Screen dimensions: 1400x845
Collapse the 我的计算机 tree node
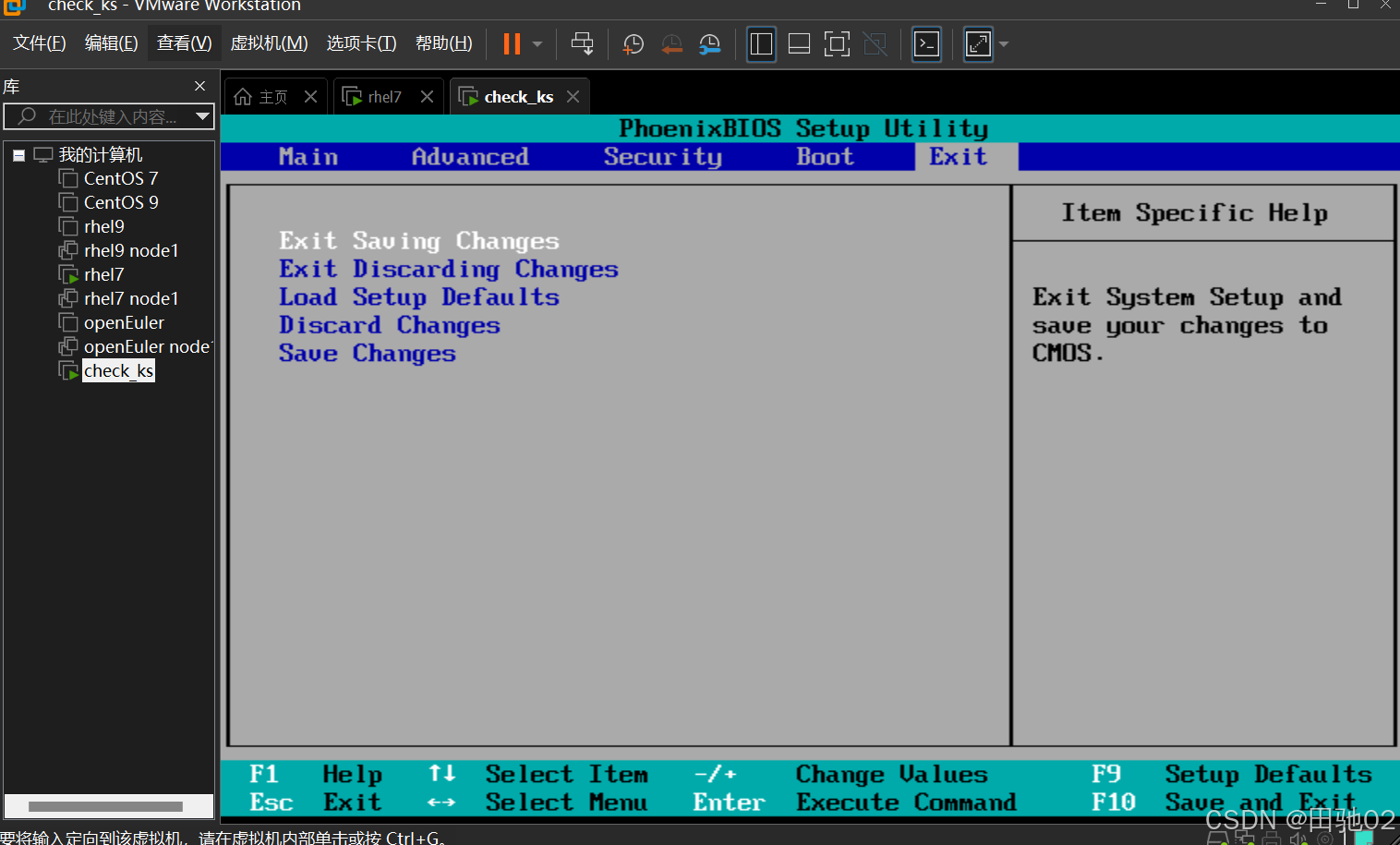[18, 155]
